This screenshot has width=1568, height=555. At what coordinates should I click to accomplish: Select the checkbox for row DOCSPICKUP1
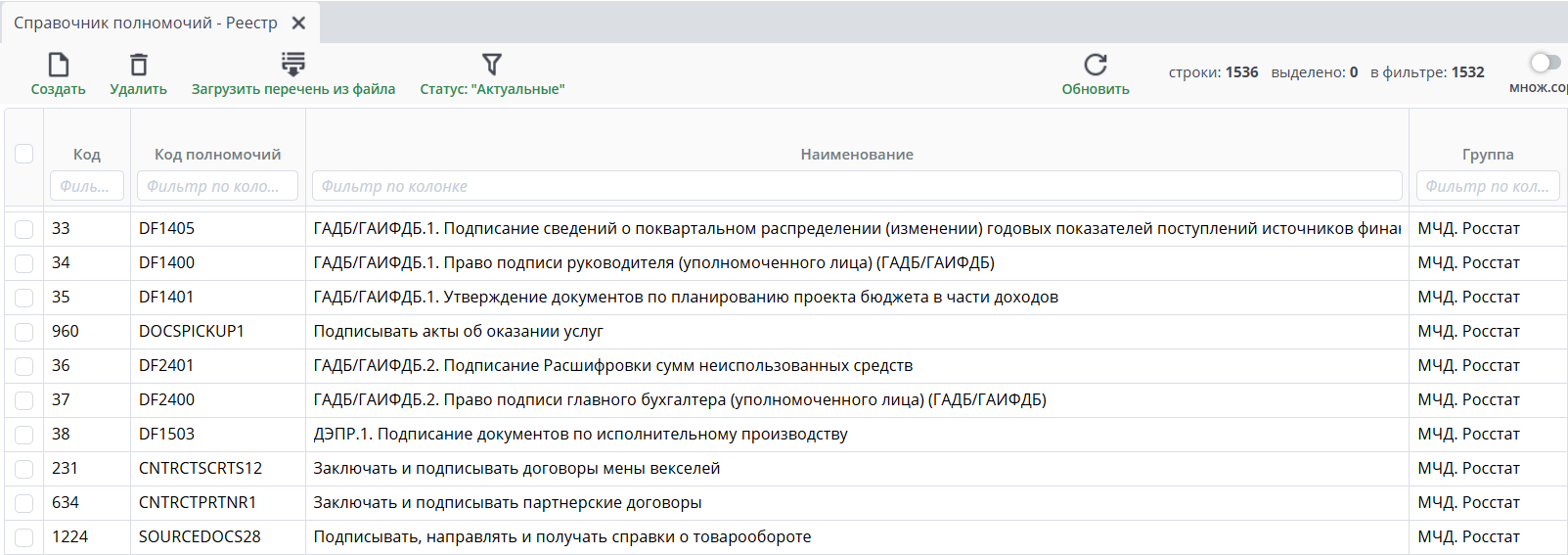[x=24, y=332]
